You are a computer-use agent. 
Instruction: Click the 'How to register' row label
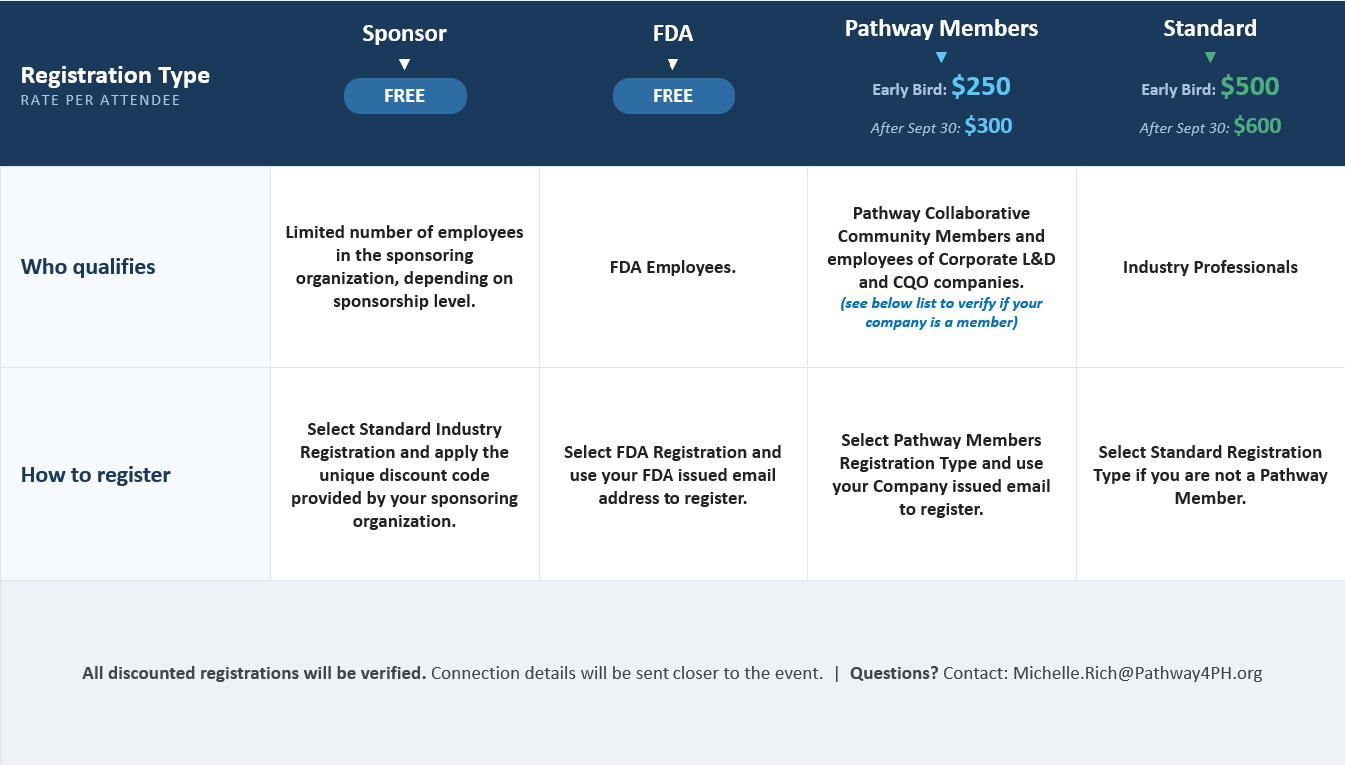tap(96, 475)
